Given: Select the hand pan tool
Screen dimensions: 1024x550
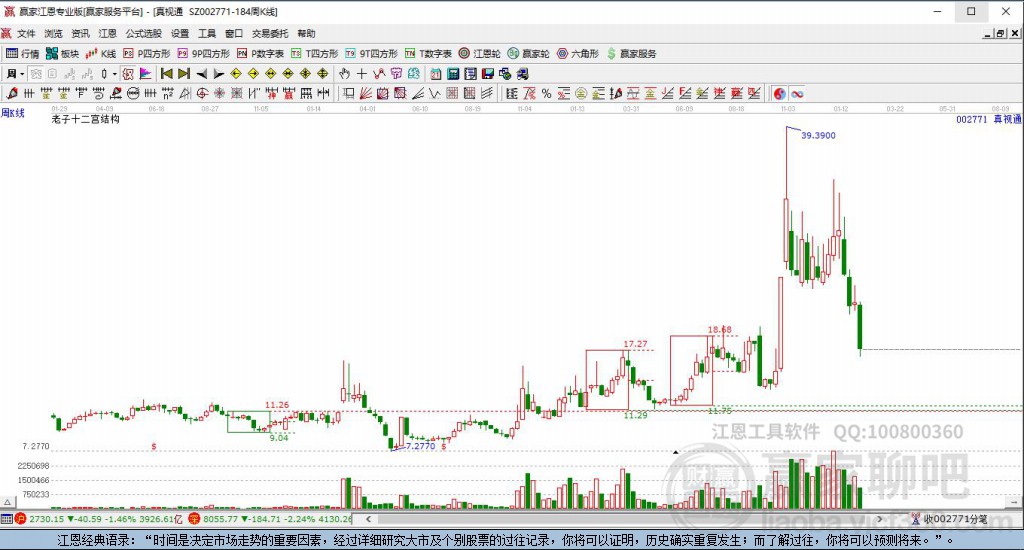Looking at the screenshot, I should point(344,74).
